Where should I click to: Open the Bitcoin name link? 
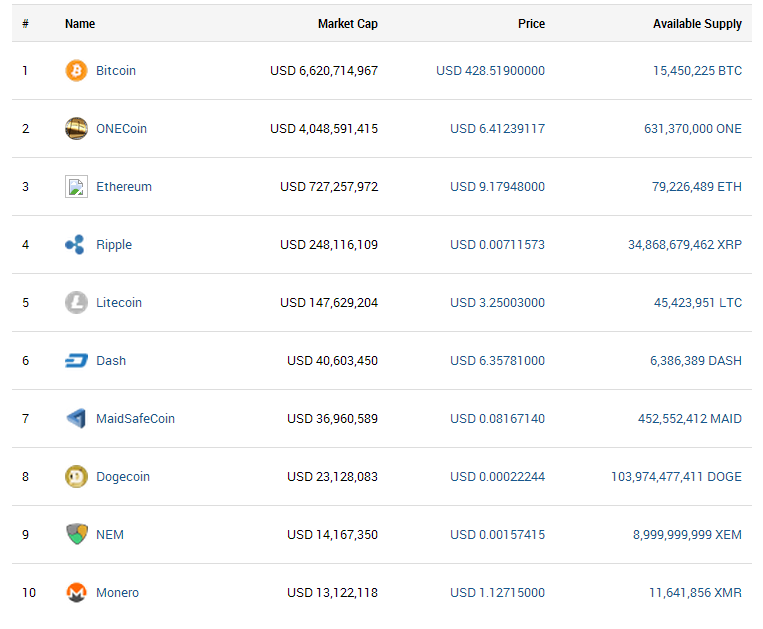coord(116,71)
